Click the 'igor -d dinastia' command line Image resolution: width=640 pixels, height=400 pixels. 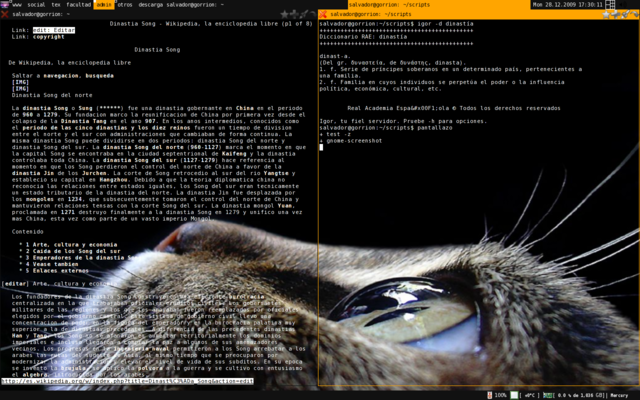click(445, 24)
